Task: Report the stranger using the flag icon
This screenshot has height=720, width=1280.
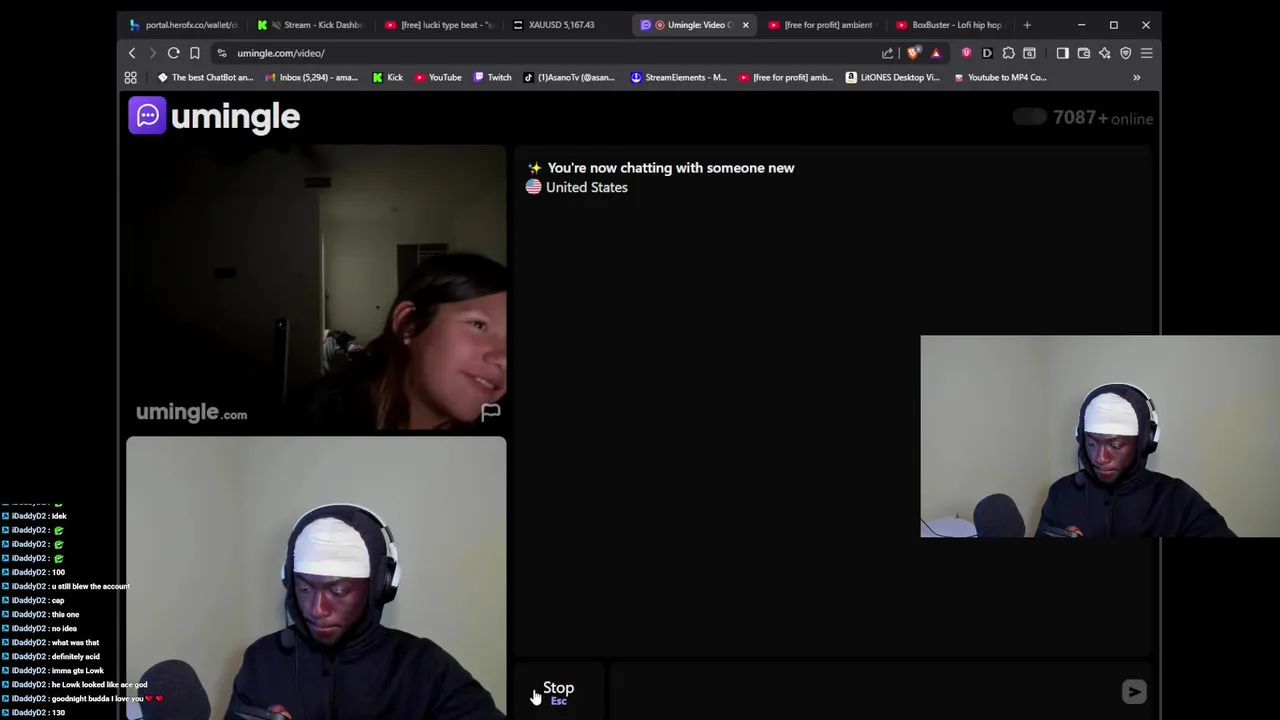Action: click(x=490, y=411)
